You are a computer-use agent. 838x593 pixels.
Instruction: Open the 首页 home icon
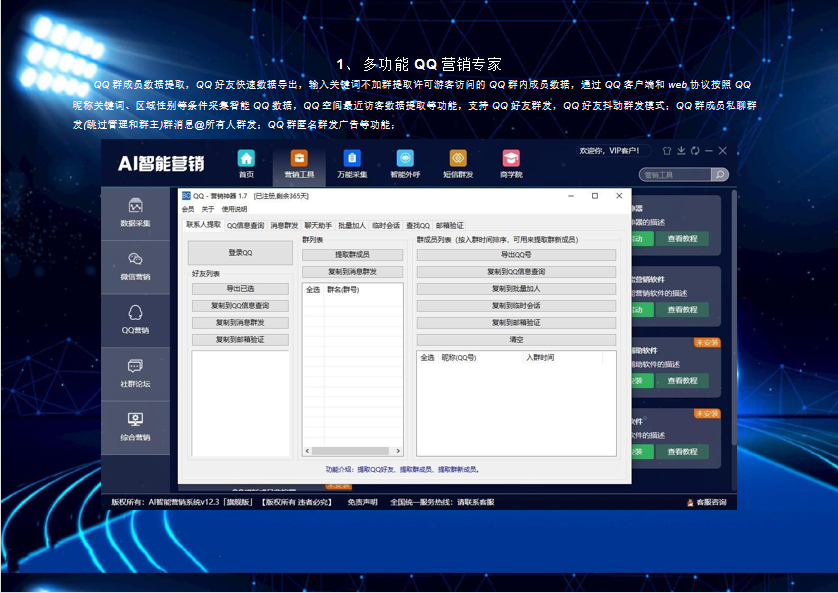[x=246, y=159]
